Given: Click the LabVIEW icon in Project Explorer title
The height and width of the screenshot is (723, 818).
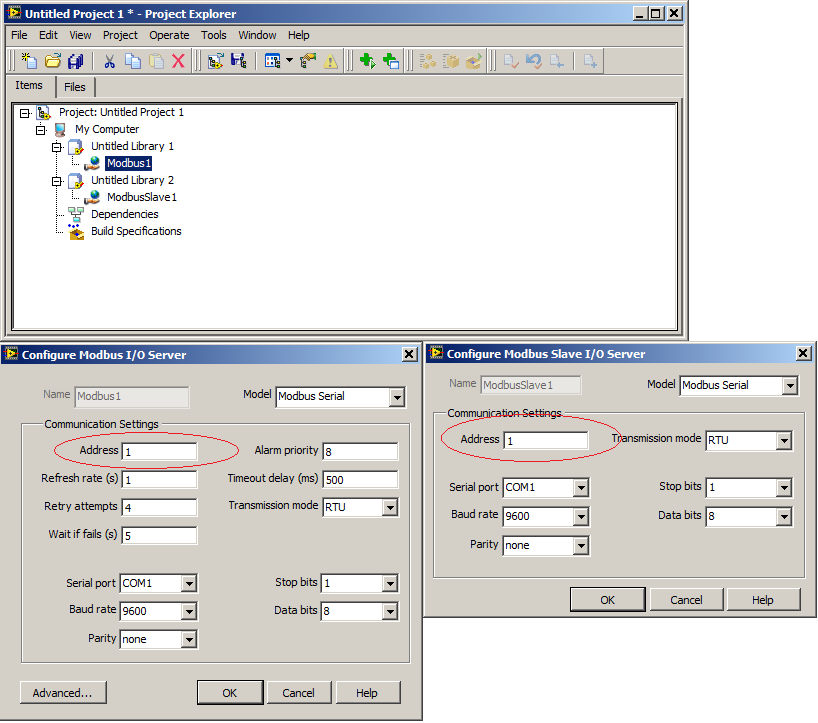Looking at the screenshot, I should [x=14, y=13].
